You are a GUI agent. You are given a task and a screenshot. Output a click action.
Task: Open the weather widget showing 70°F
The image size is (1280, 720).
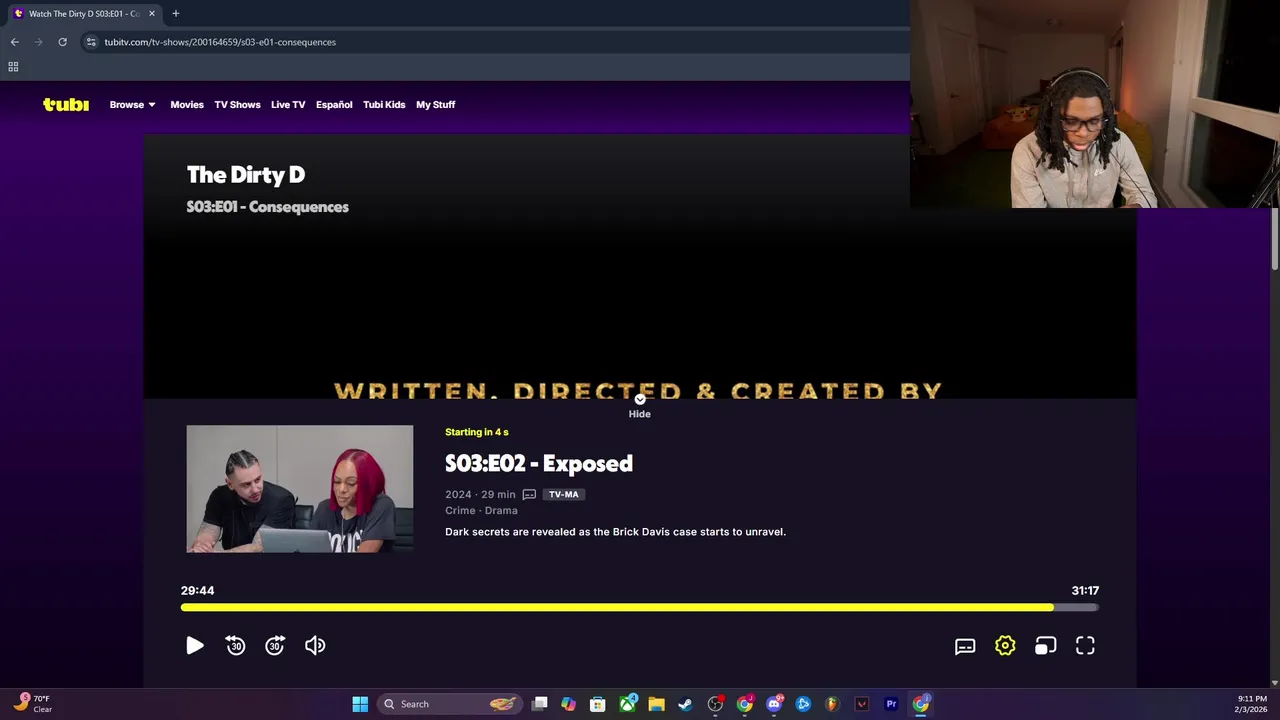[33, 704]
